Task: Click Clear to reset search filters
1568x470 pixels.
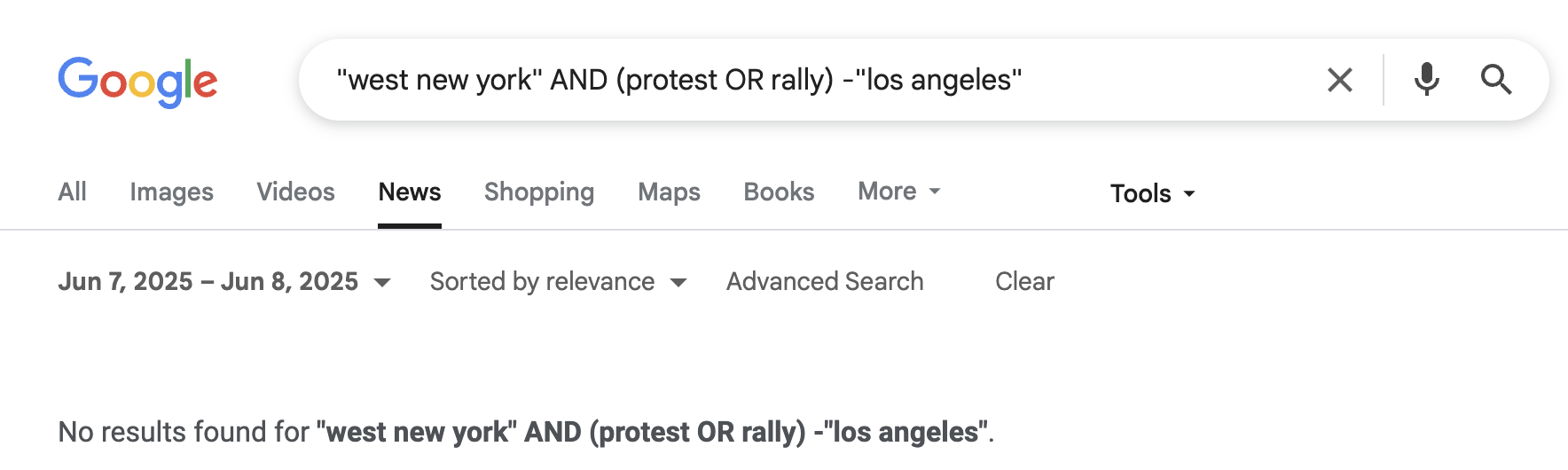Action: 1025,282
